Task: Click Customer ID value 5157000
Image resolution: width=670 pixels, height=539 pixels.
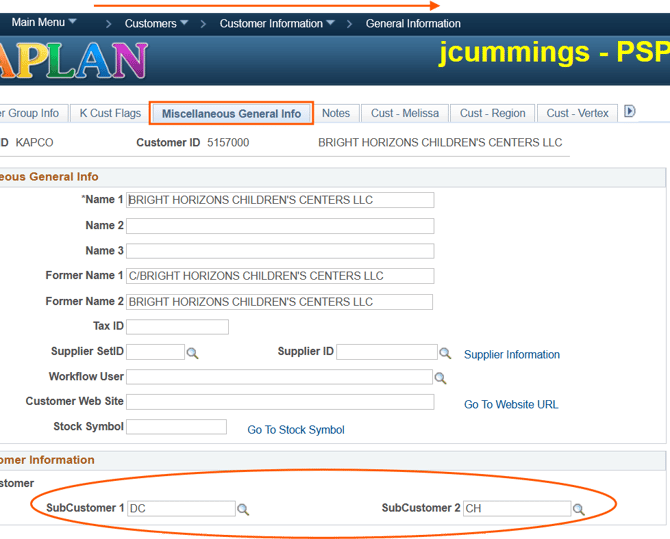Action: pyautogui.click(x=228, y=142)
